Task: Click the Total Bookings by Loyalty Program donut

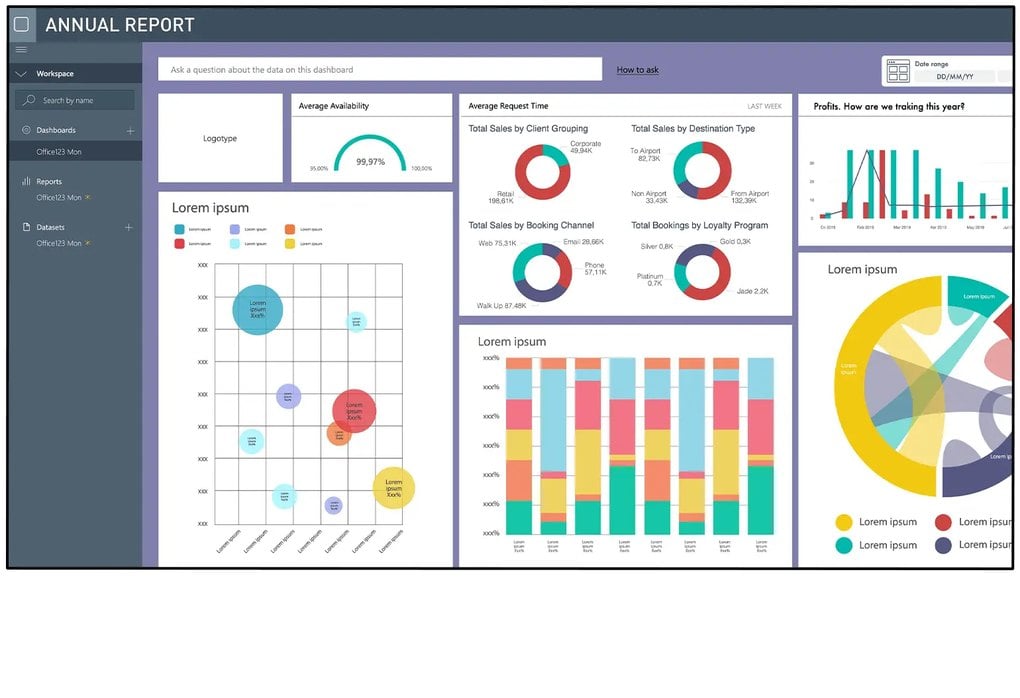Action: [702, 272]
